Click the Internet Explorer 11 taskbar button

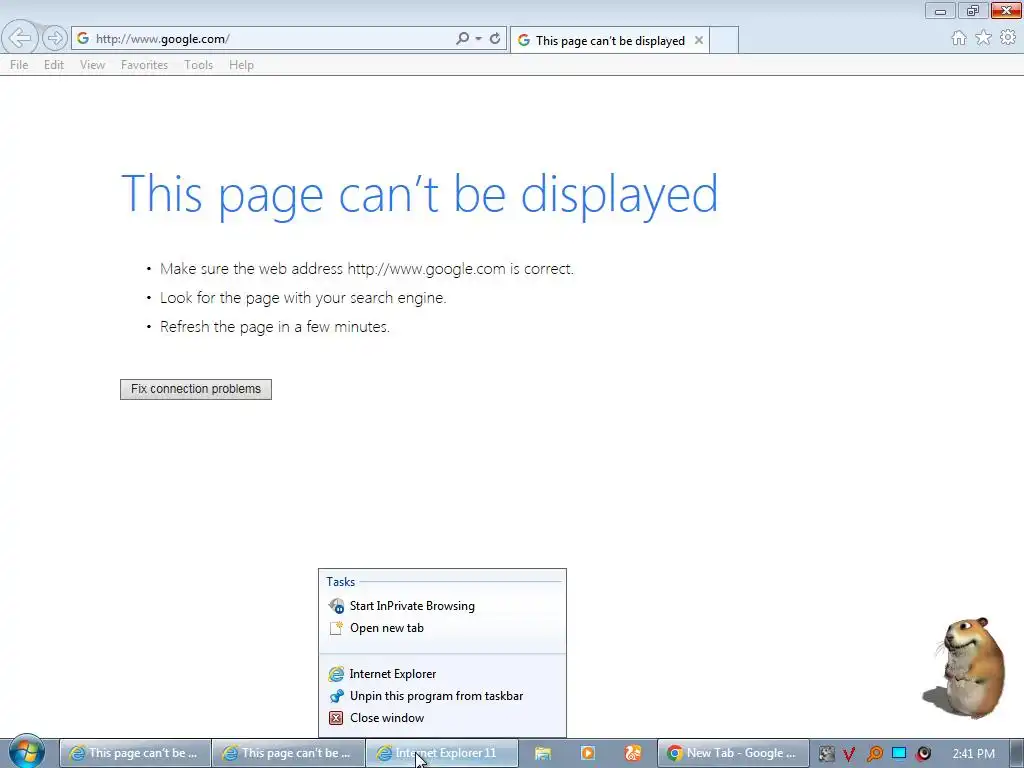pyautogui.click(x=441, y=753)
